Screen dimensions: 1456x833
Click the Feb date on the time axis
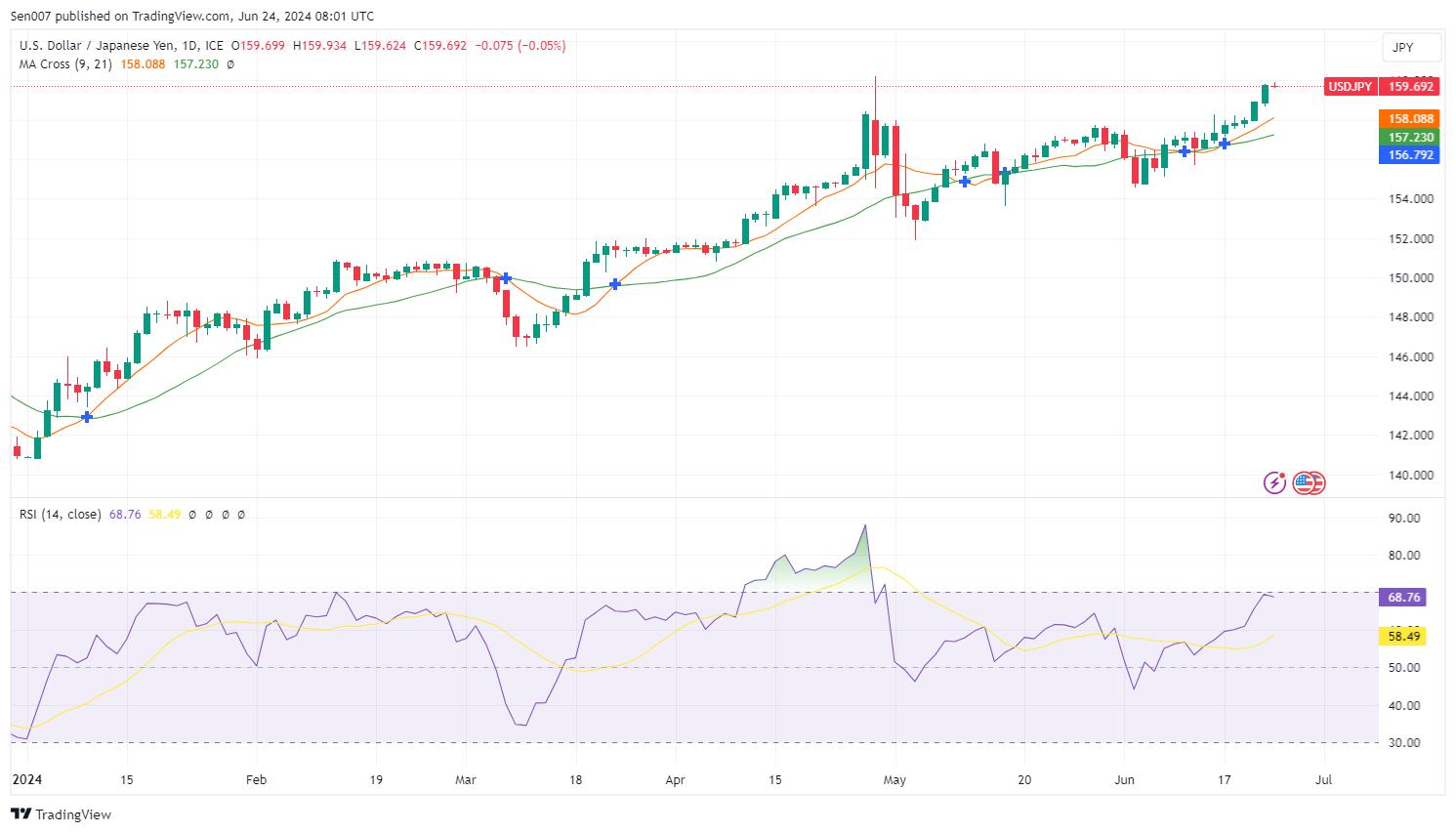[x=256, y=780]
